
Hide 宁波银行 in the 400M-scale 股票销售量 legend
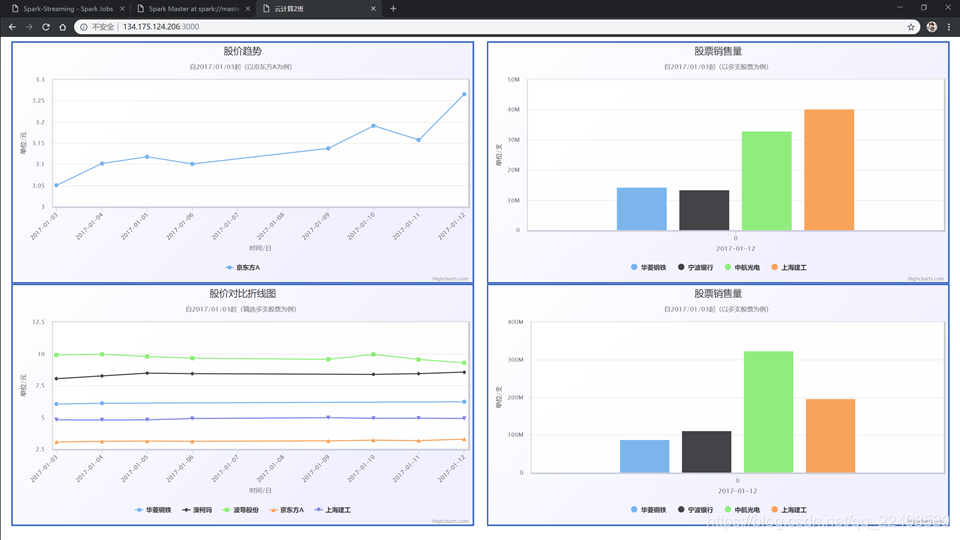[x=696, y=510]
